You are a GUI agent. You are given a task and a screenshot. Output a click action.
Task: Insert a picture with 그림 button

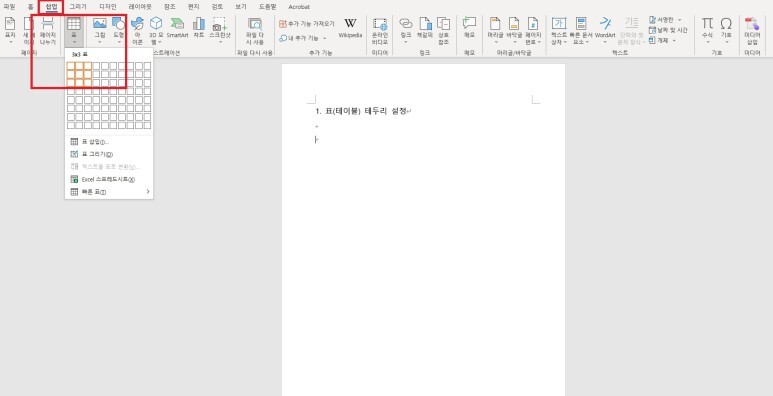point(100,30)
